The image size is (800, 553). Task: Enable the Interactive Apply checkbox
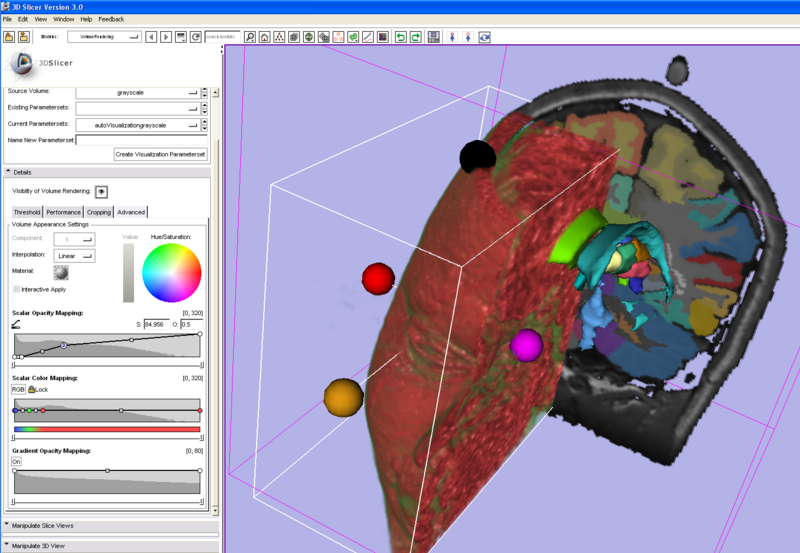point(16,289)
